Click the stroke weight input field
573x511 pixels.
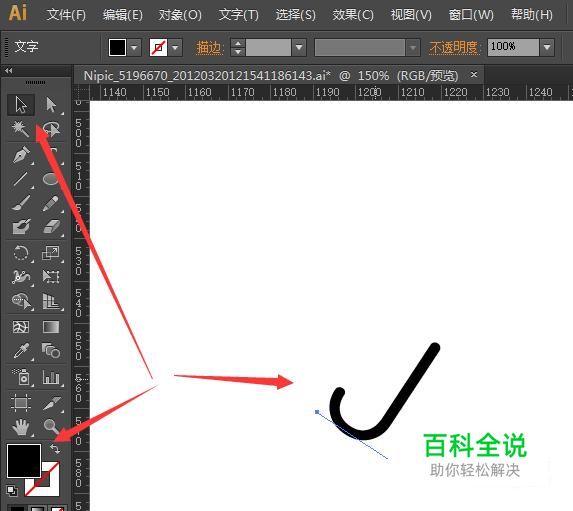268,48
